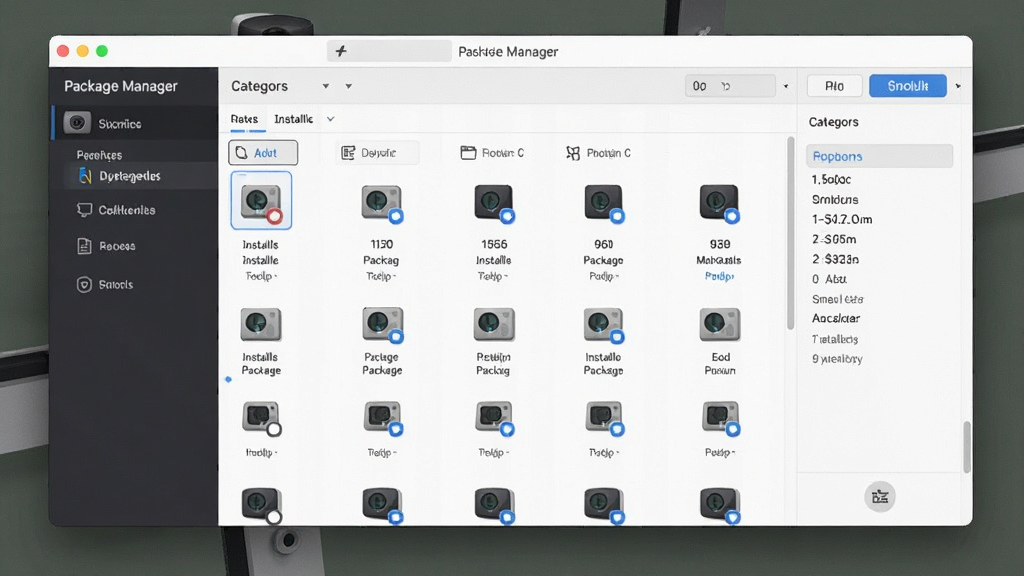Click the right panel scrollbar
The image size is (1024, 576).
tap(967, 447)
